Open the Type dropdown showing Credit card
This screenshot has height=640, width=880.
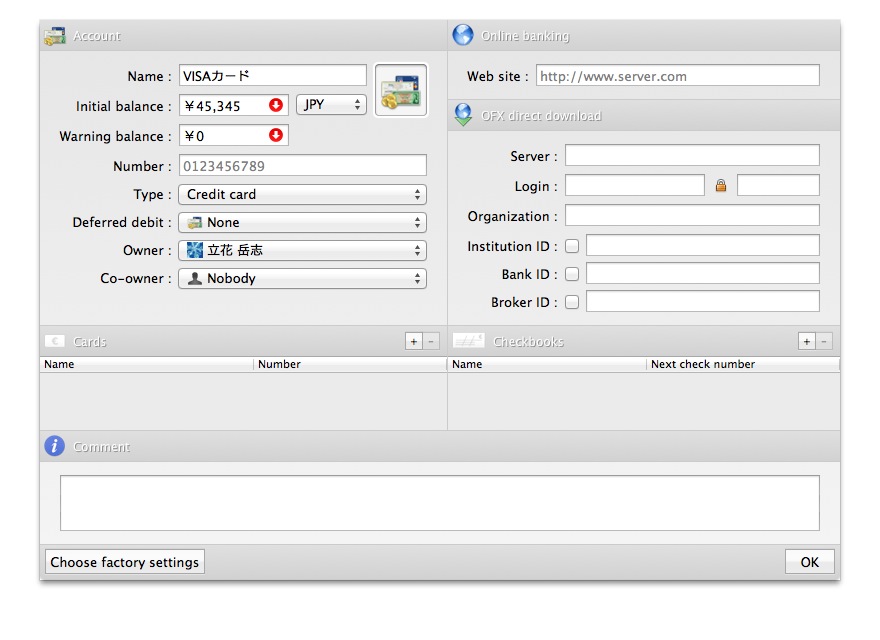(x=302, y=194)
